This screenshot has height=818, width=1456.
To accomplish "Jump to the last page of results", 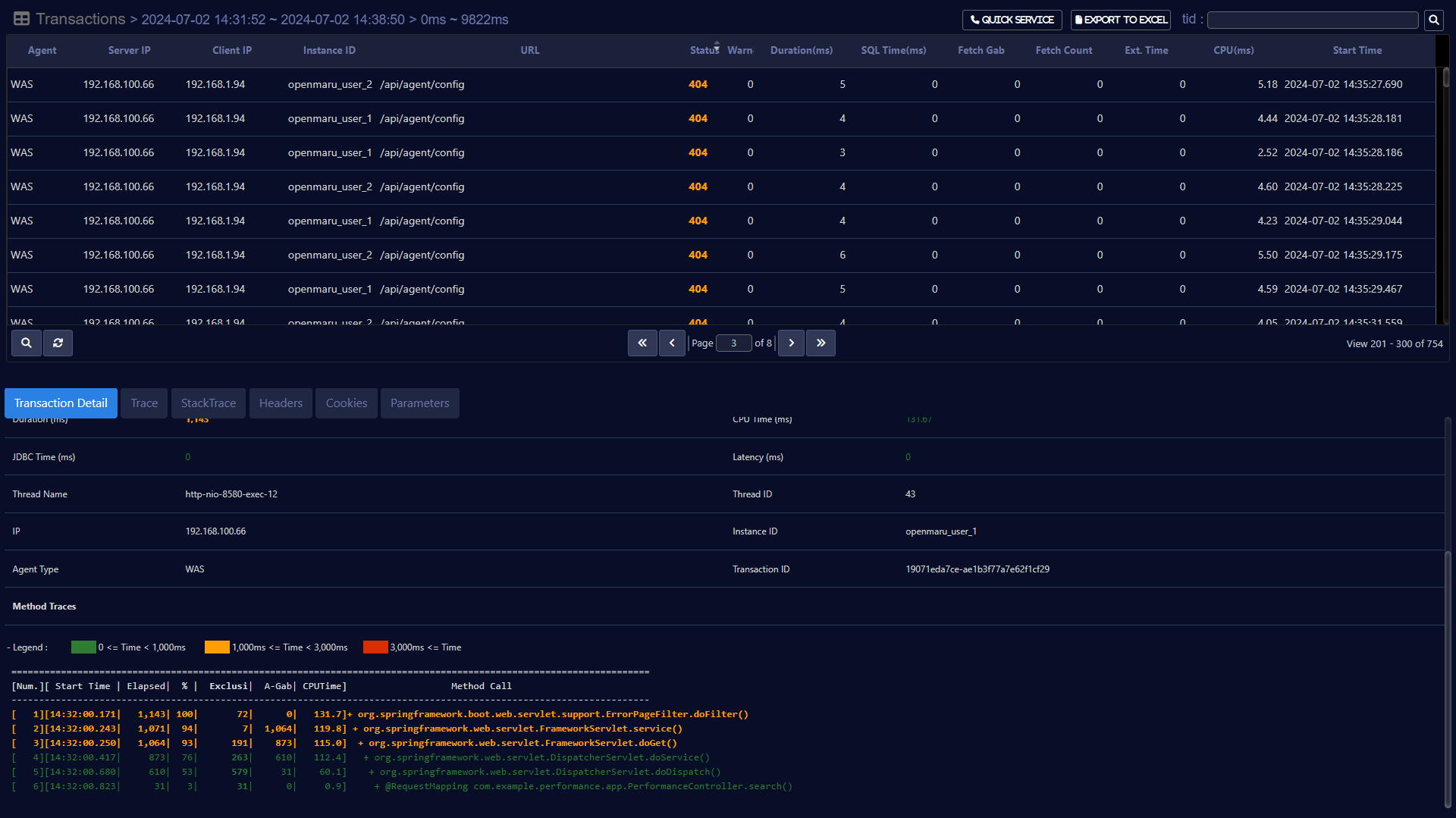I will click(821, 343).
